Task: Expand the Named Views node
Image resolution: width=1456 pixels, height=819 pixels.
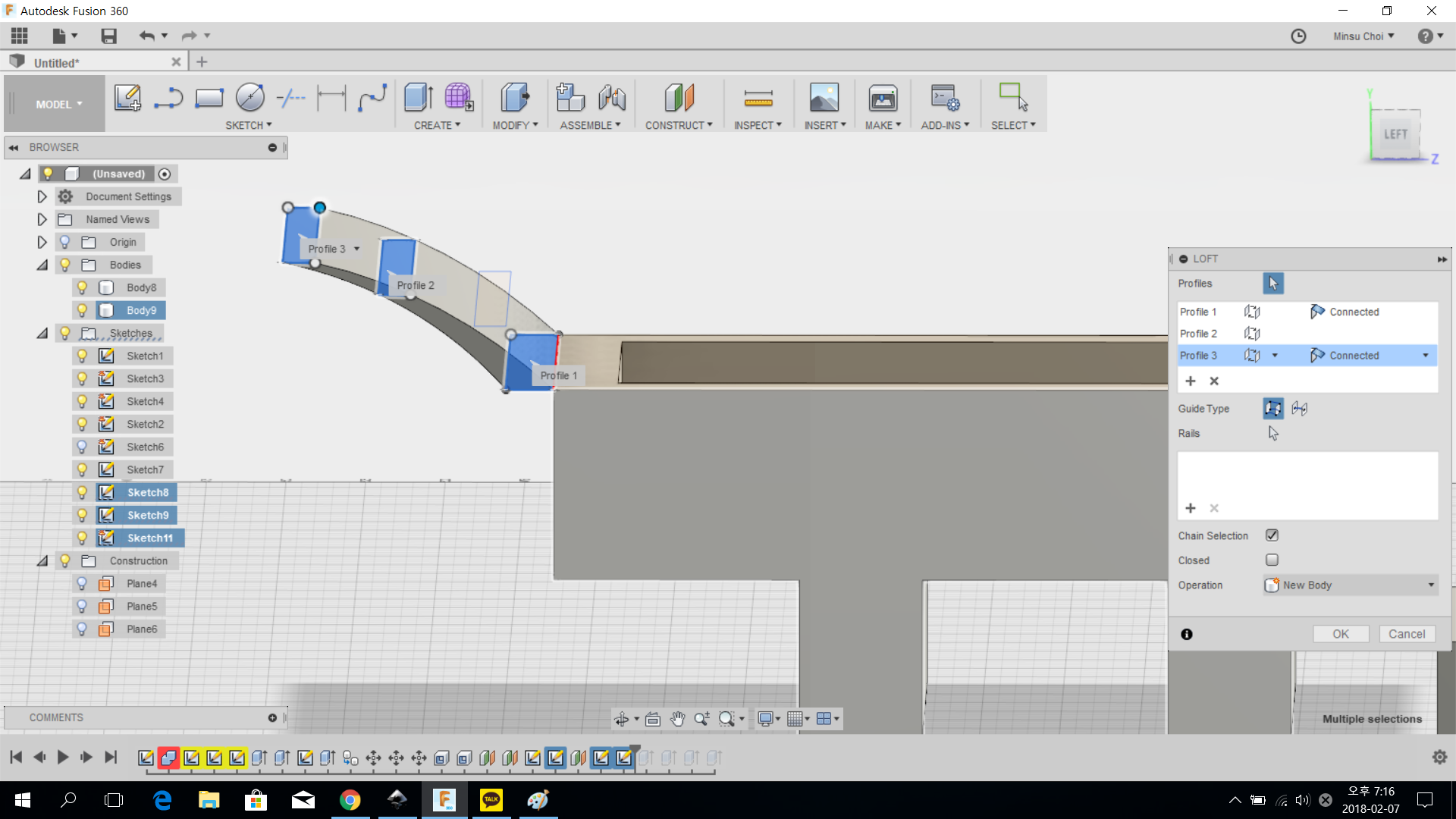Action: [x=42, y=219]
